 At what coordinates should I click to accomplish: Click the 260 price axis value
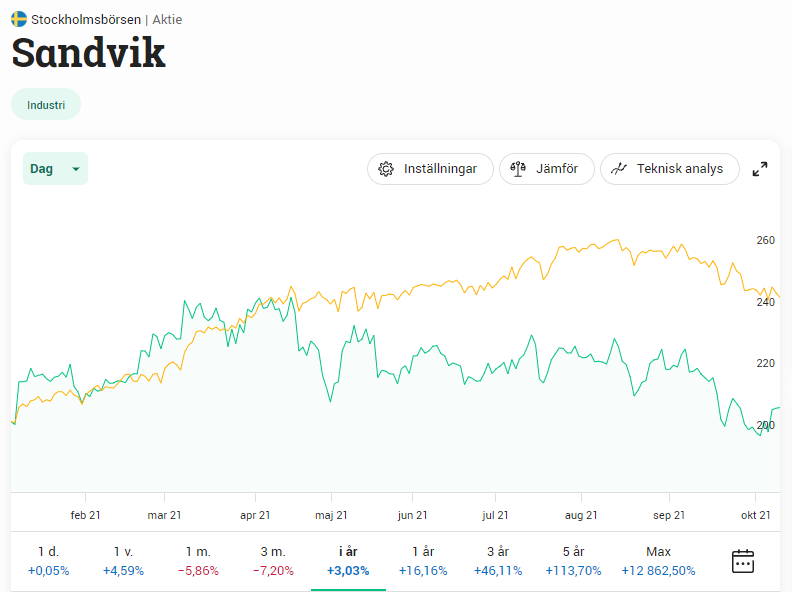coord(765,240)
